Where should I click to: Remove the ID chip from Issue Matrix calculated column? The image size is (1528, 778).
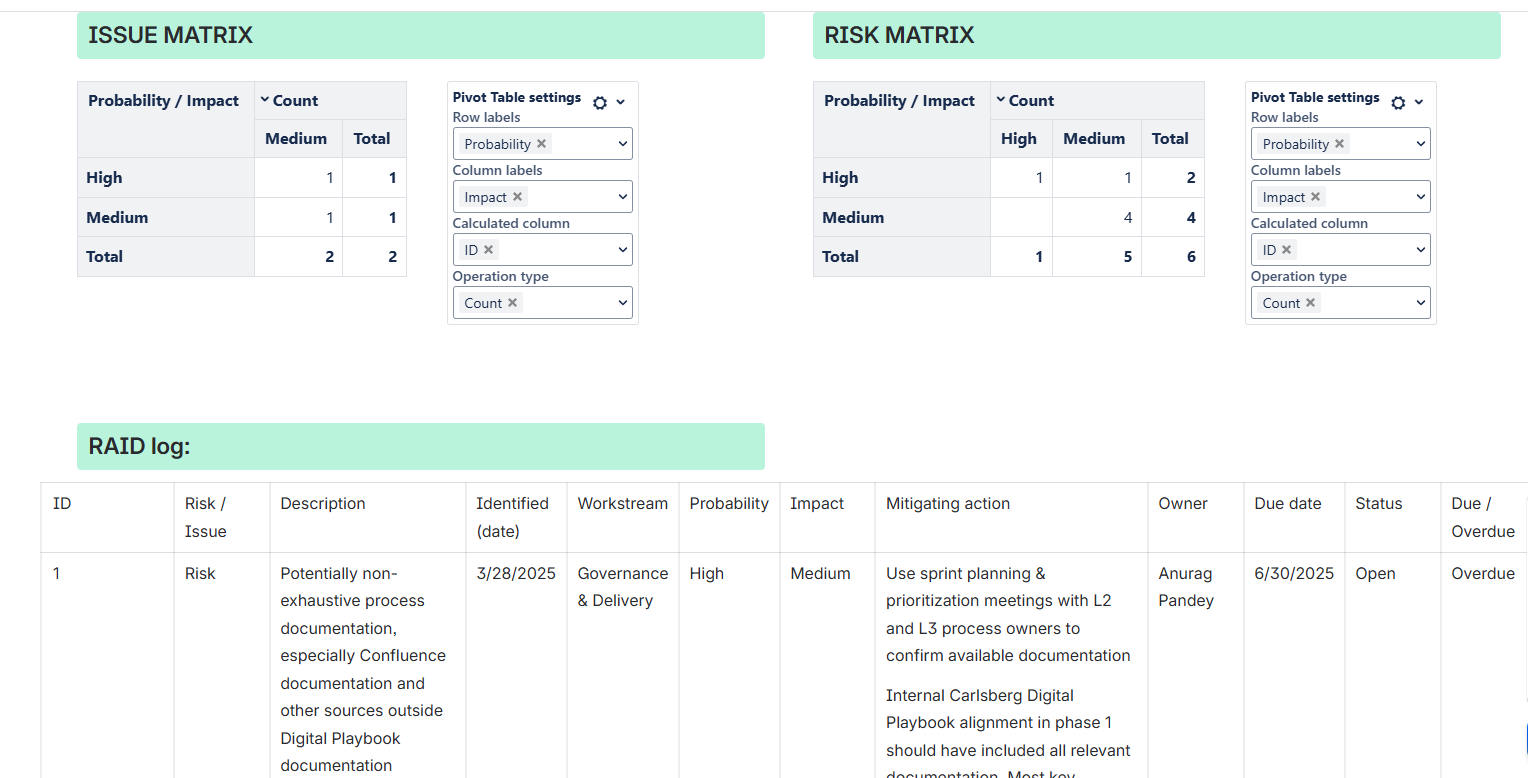pyautogui.click(x=488, y=249)
